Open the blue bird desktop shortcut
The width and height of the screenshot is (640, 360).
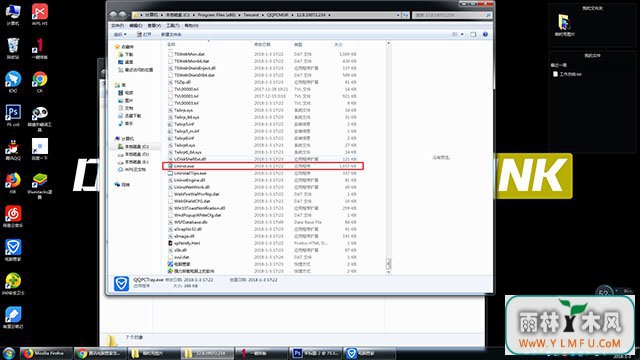pos(13,81)
